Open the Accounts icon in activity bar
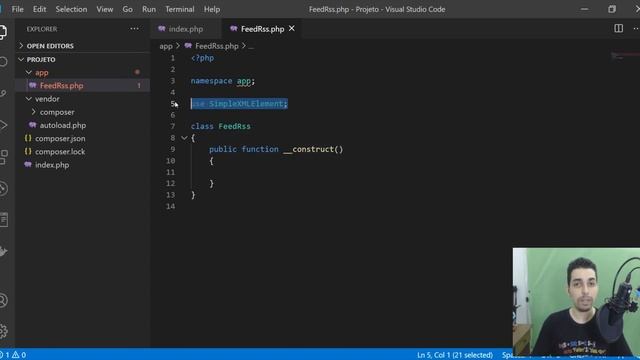 click(3, 300)
